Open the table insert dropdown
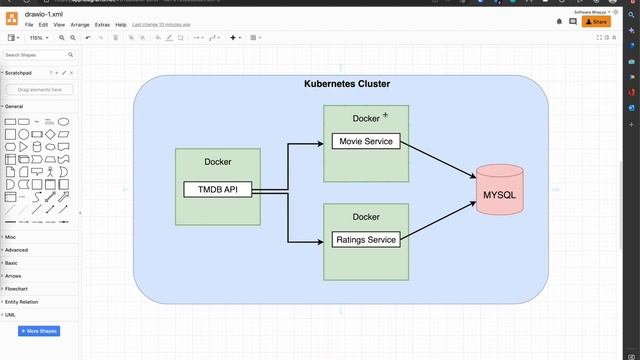 pos(256,38)
